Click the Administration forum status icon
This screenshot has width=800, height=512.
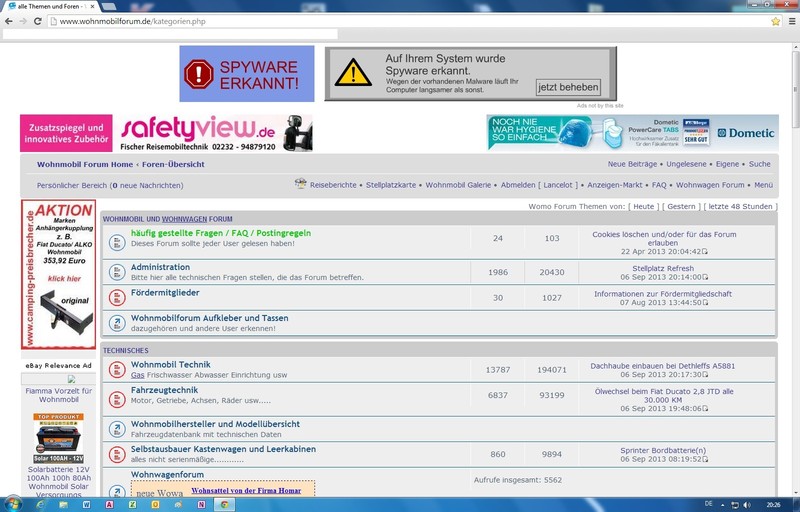point(116,272)
